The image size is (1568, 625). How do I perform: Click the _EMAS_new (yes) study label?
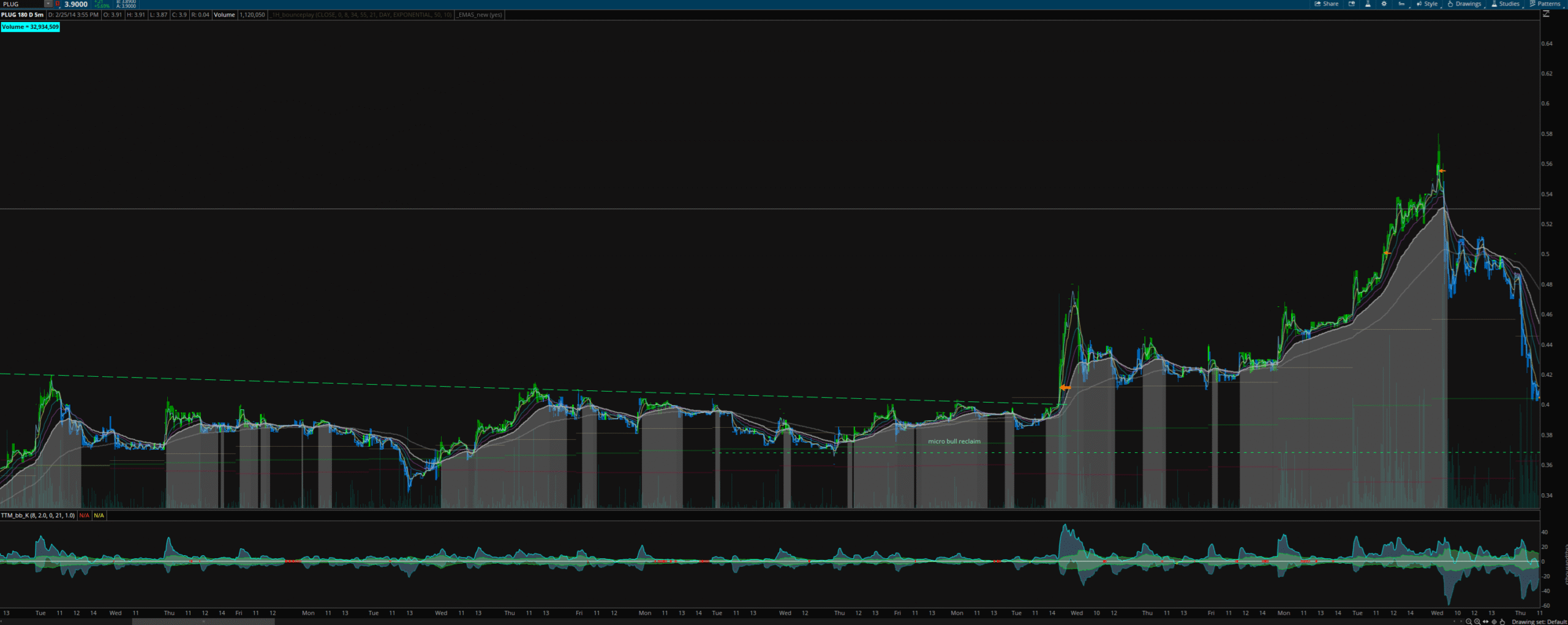pyautogui.click(x=480, y=15)
